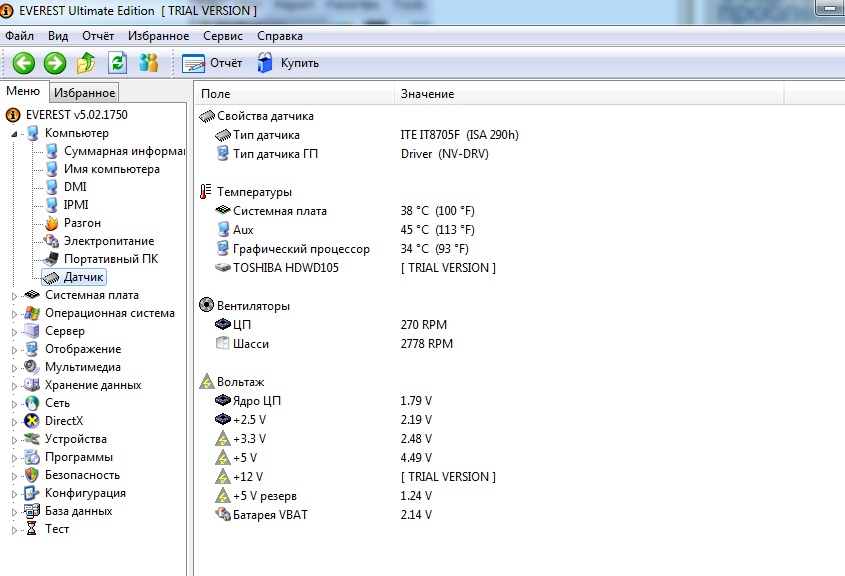The width and height of the screenshot is (845, 576).
Task: Select the Графический процессор temperature row
Action: coord(301,249)
